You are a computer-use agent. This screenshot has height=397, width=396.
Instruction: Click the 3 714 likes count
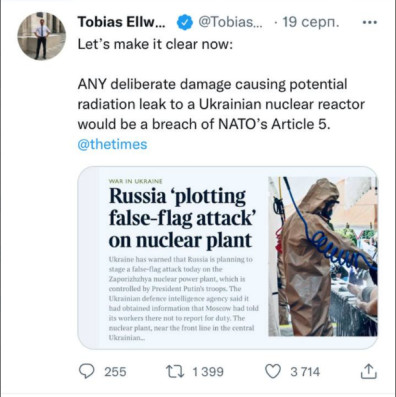tap(305, 372)
